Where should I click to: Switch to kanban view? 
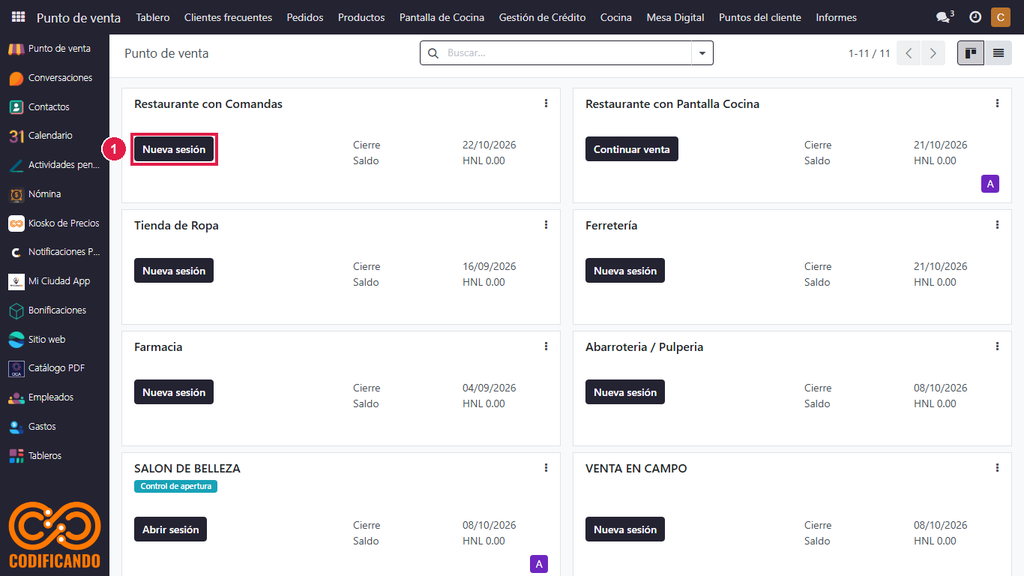tap(970, 53)
